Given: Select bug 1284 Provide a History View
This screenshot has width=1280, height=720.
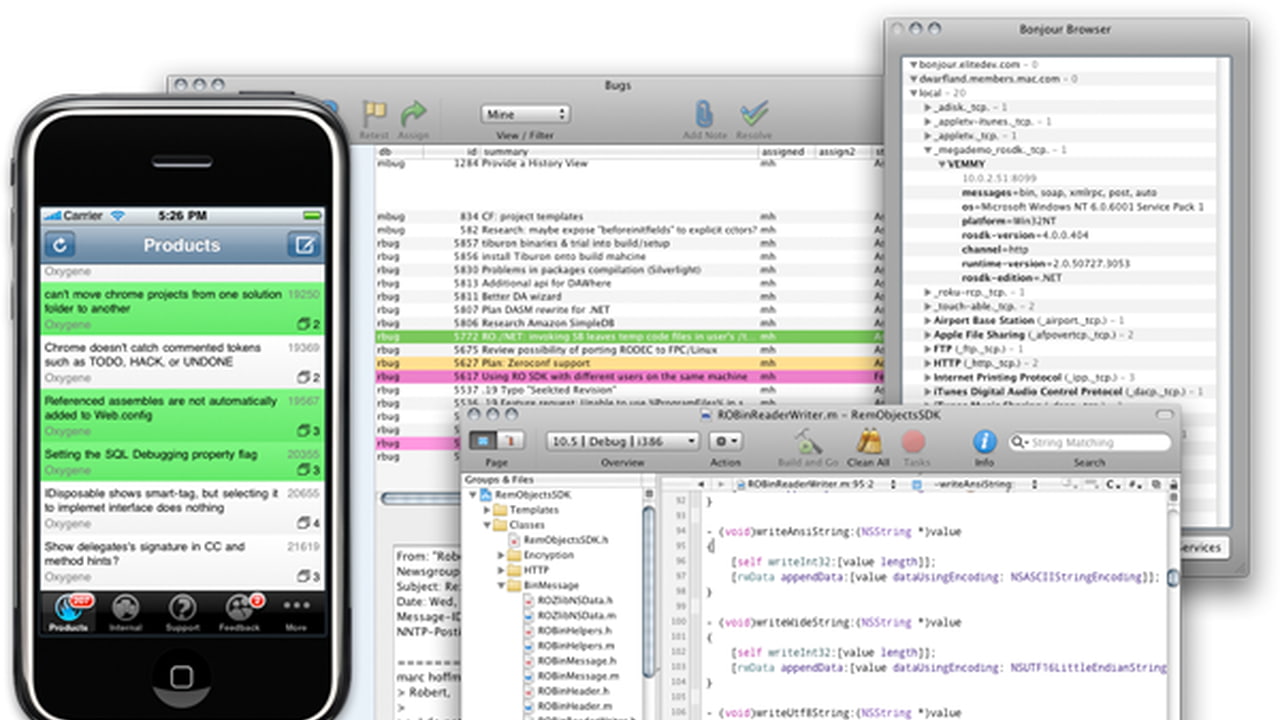Looking at the screenshot, I should point(628,164).
